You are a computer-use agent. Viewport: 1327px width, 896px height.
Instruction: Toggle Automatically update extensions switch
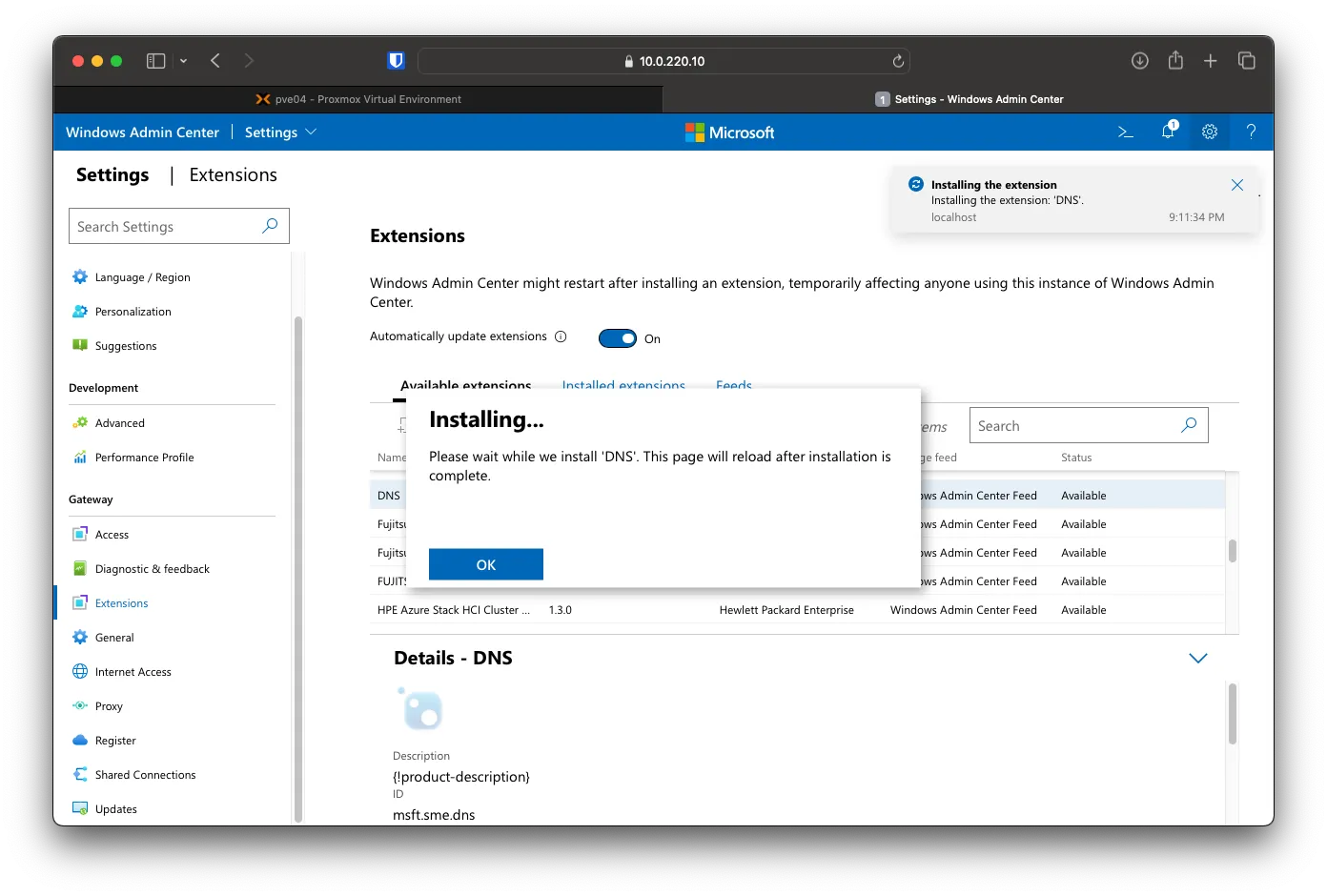click(618, 338)
